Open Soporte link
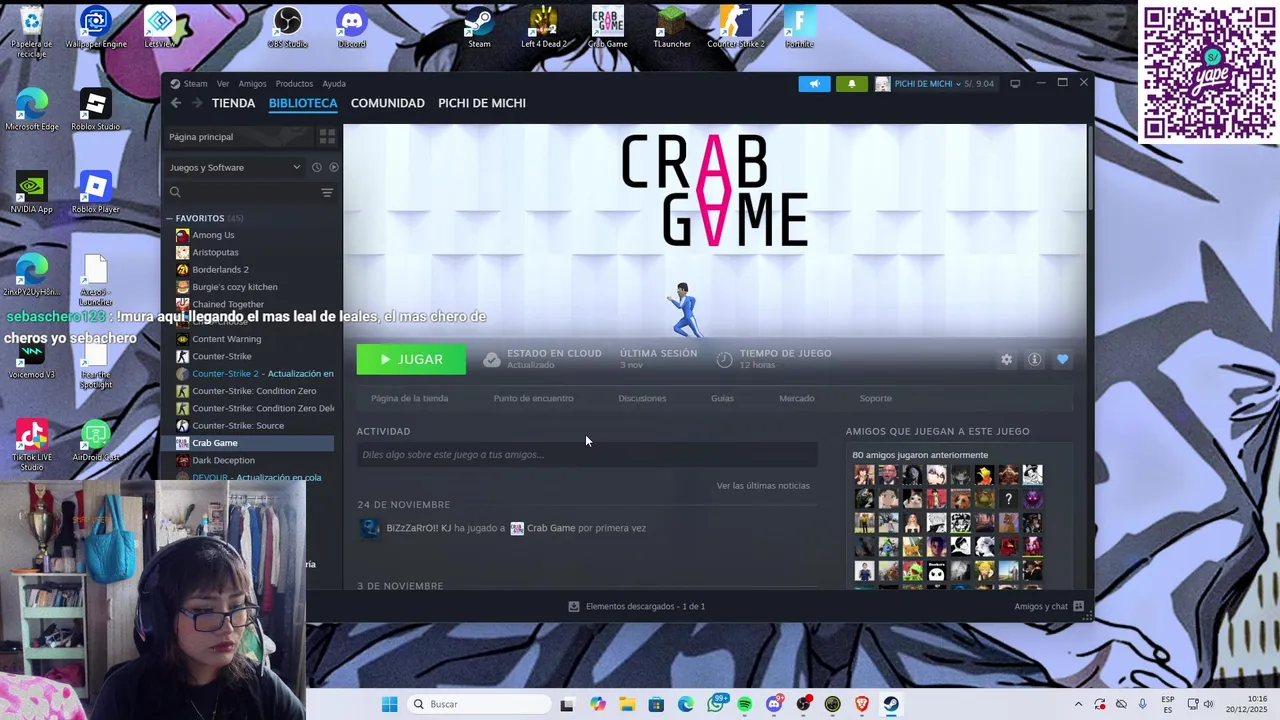Screen dimensions: 1280x720 coord(875,398)
